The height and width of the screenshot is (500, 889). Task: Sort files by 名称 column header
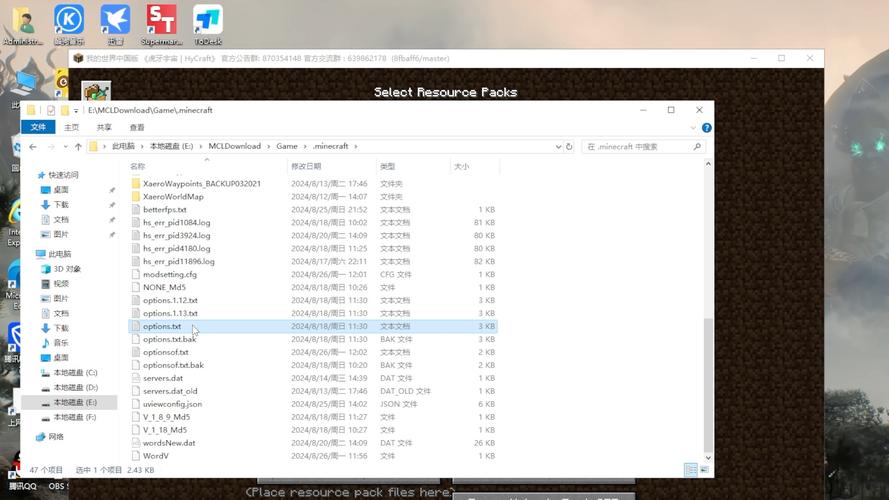click(x=207, y=166)
